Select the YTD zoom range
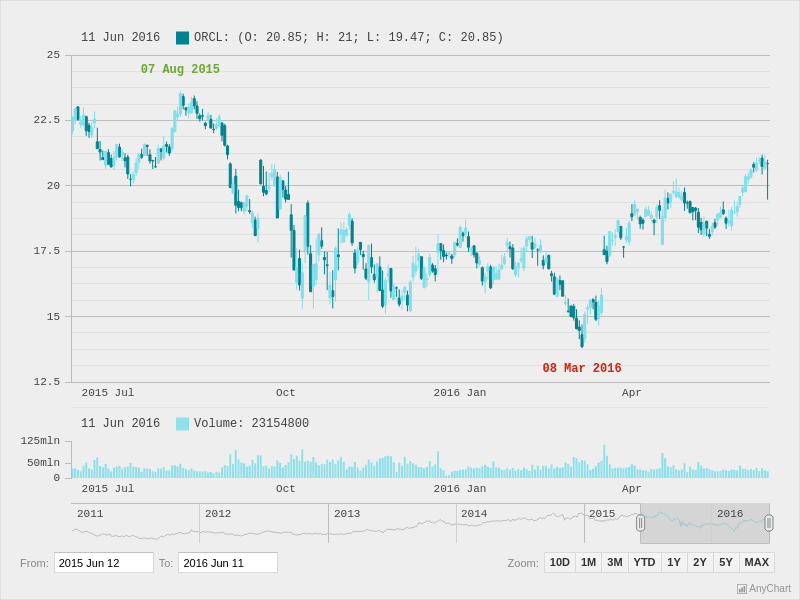Viewport: 800px width, 600px height. coord(644,562)
